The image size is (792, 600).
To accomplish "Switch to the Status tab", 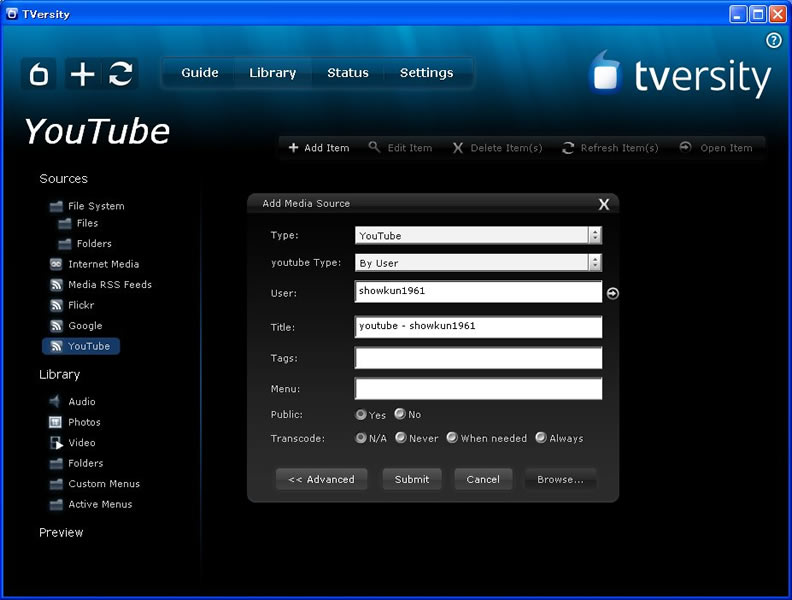I will tap(348, 73).
